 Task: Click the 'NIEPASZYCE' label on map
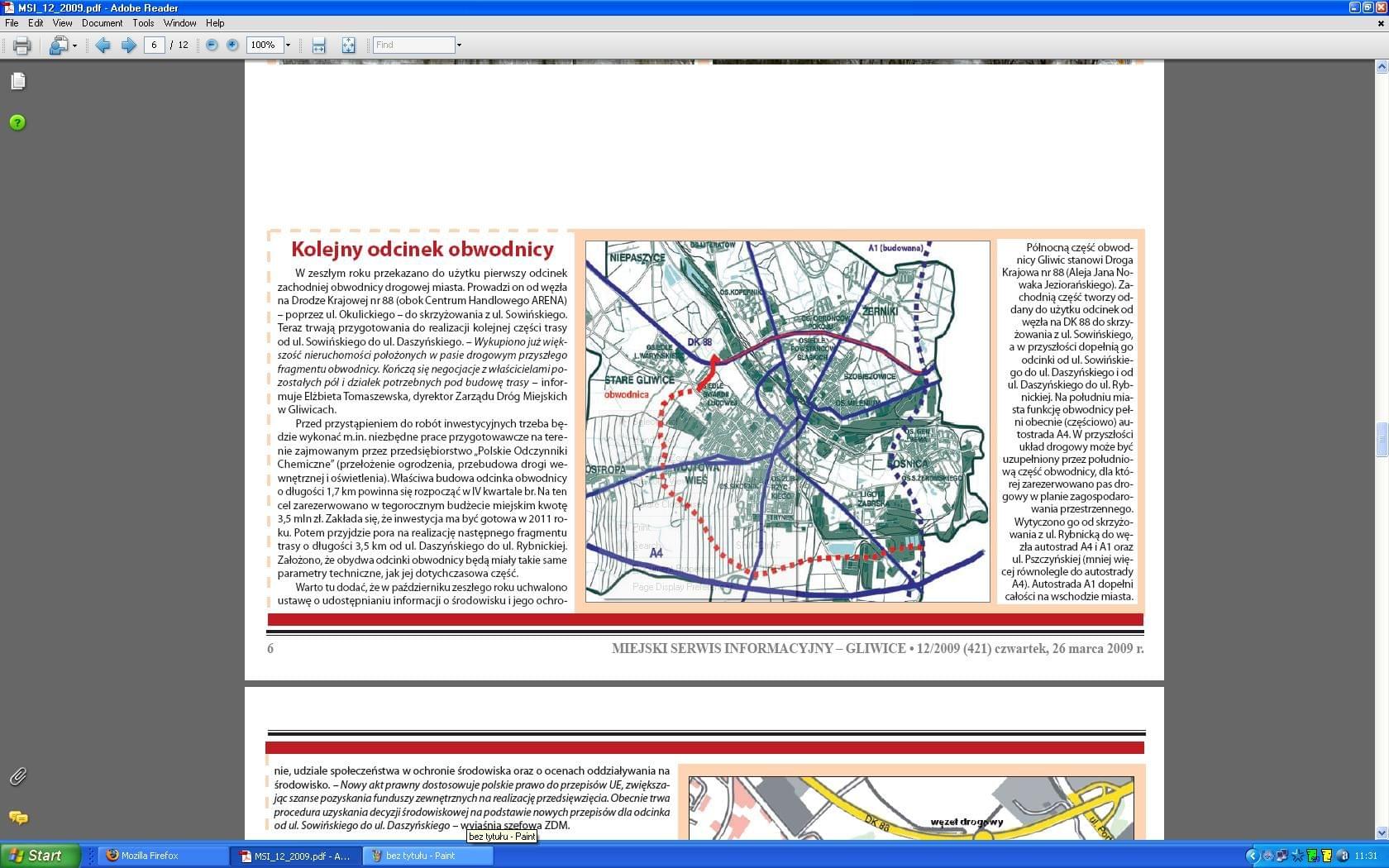(x=637, y=258)
